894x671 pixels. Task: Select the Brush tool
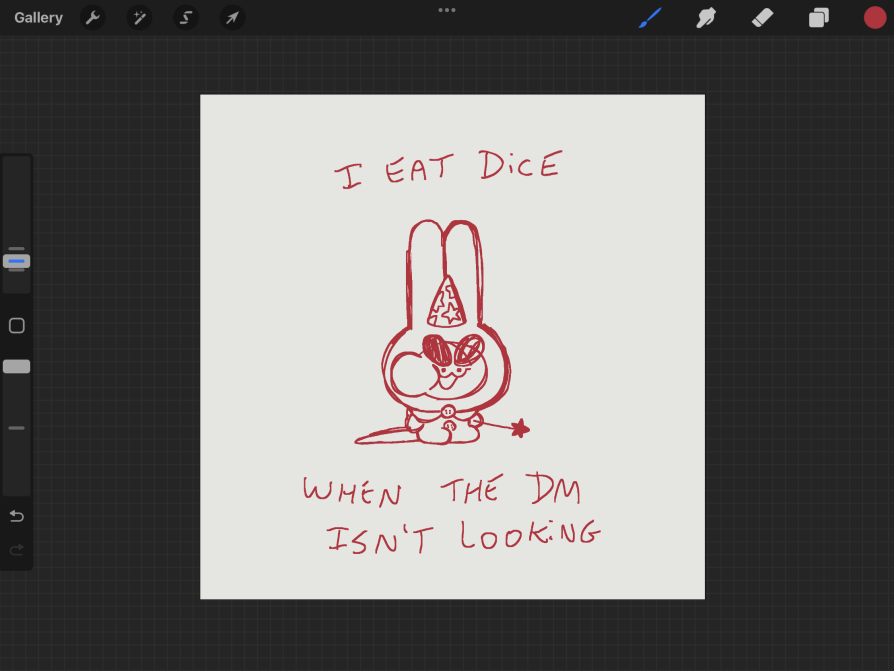(650, 18)
